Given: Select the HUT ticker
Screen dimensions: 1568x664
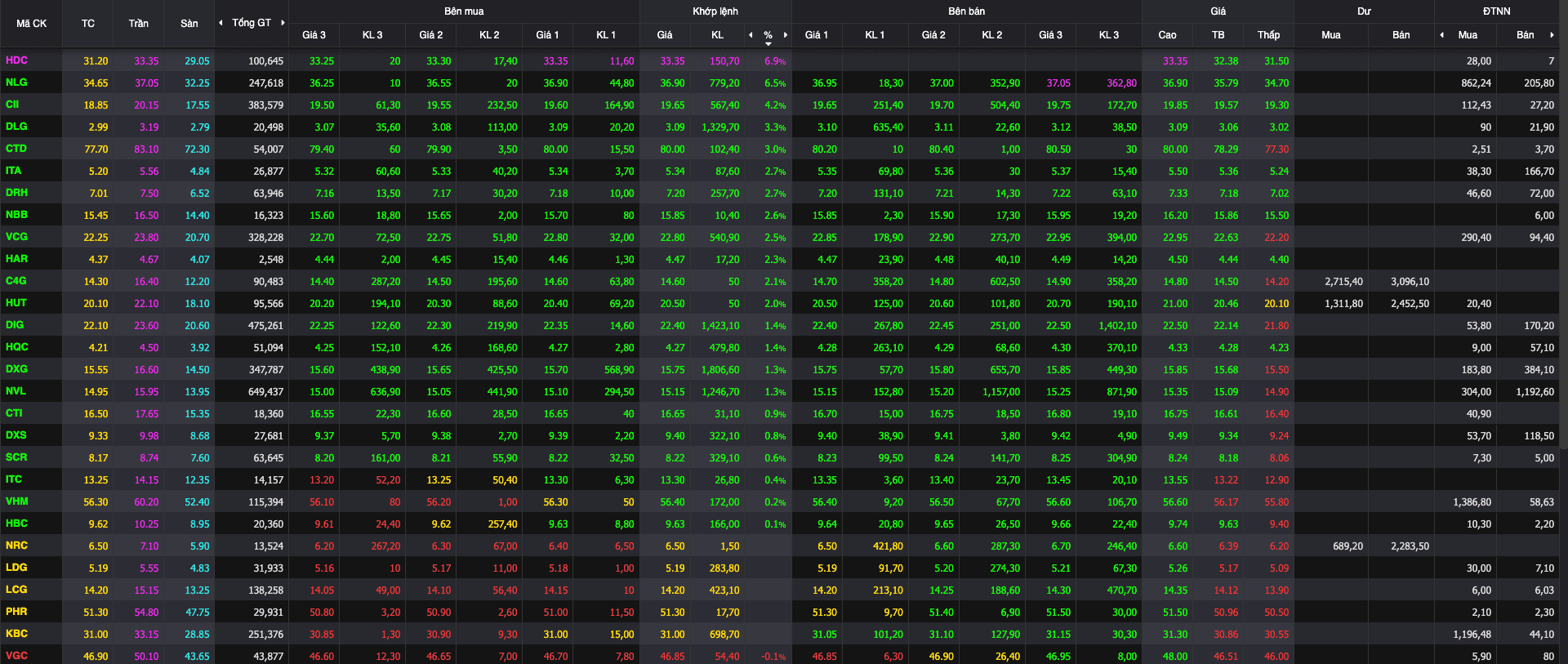Looking at the screenshot, I should (16, 303).
